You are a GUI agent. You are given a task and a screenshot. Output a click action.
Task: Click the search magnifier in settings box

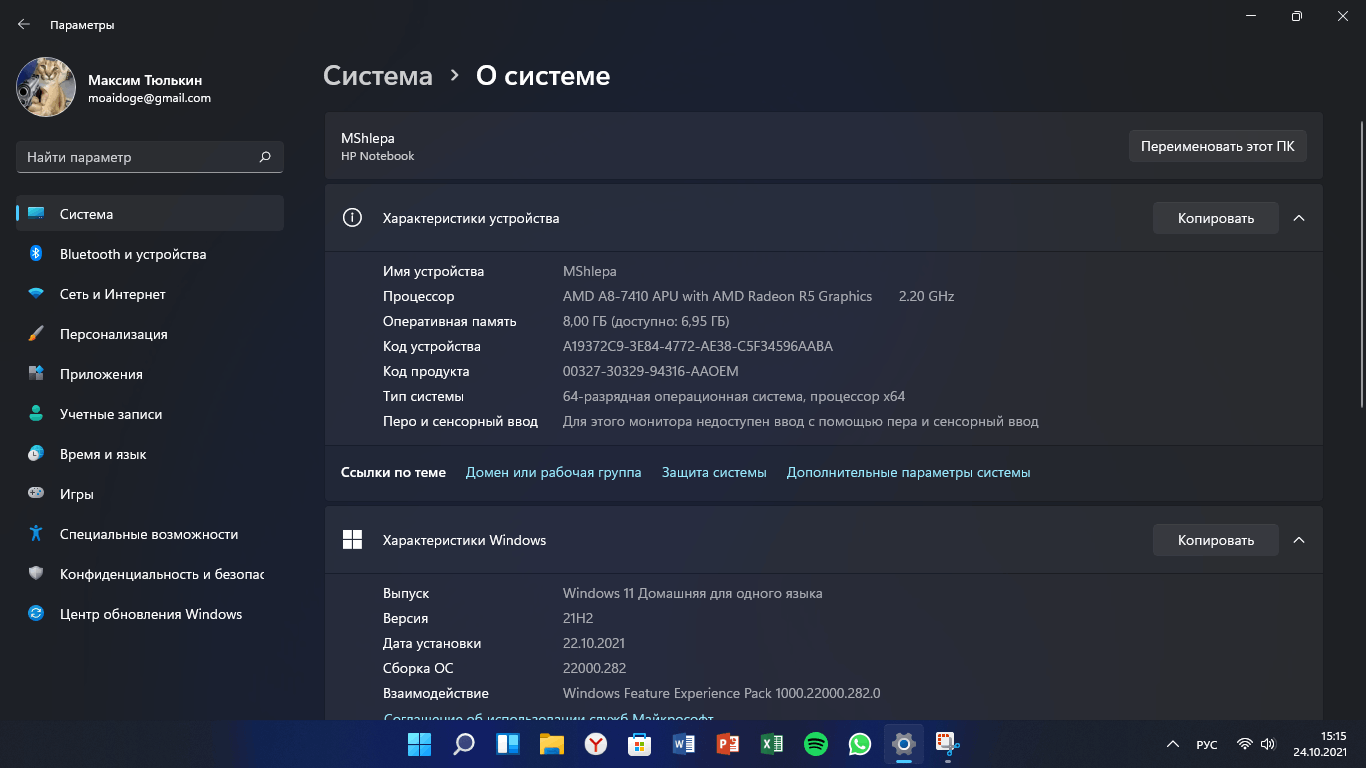tap(265, 157)
